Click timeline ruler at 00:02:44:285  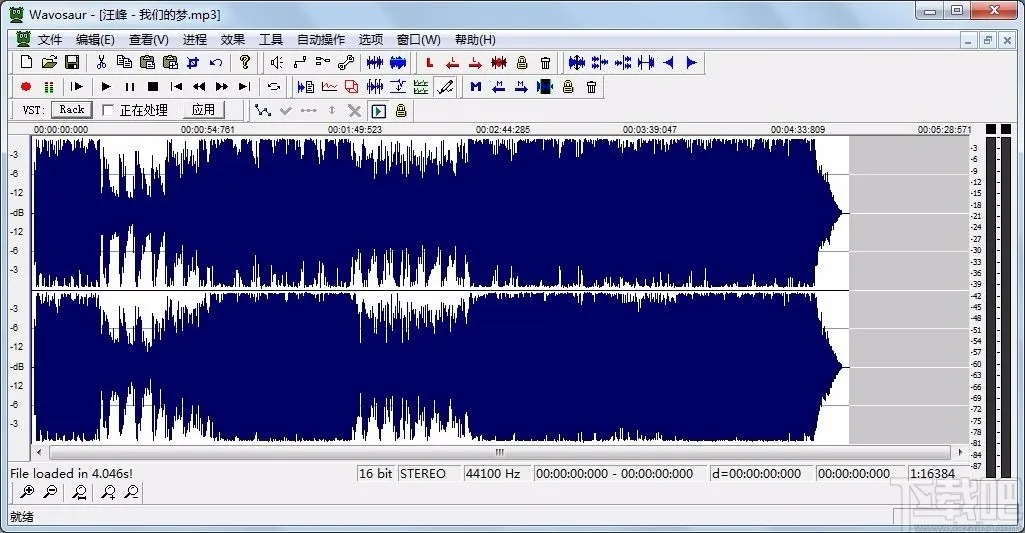[x=503, y=129]
